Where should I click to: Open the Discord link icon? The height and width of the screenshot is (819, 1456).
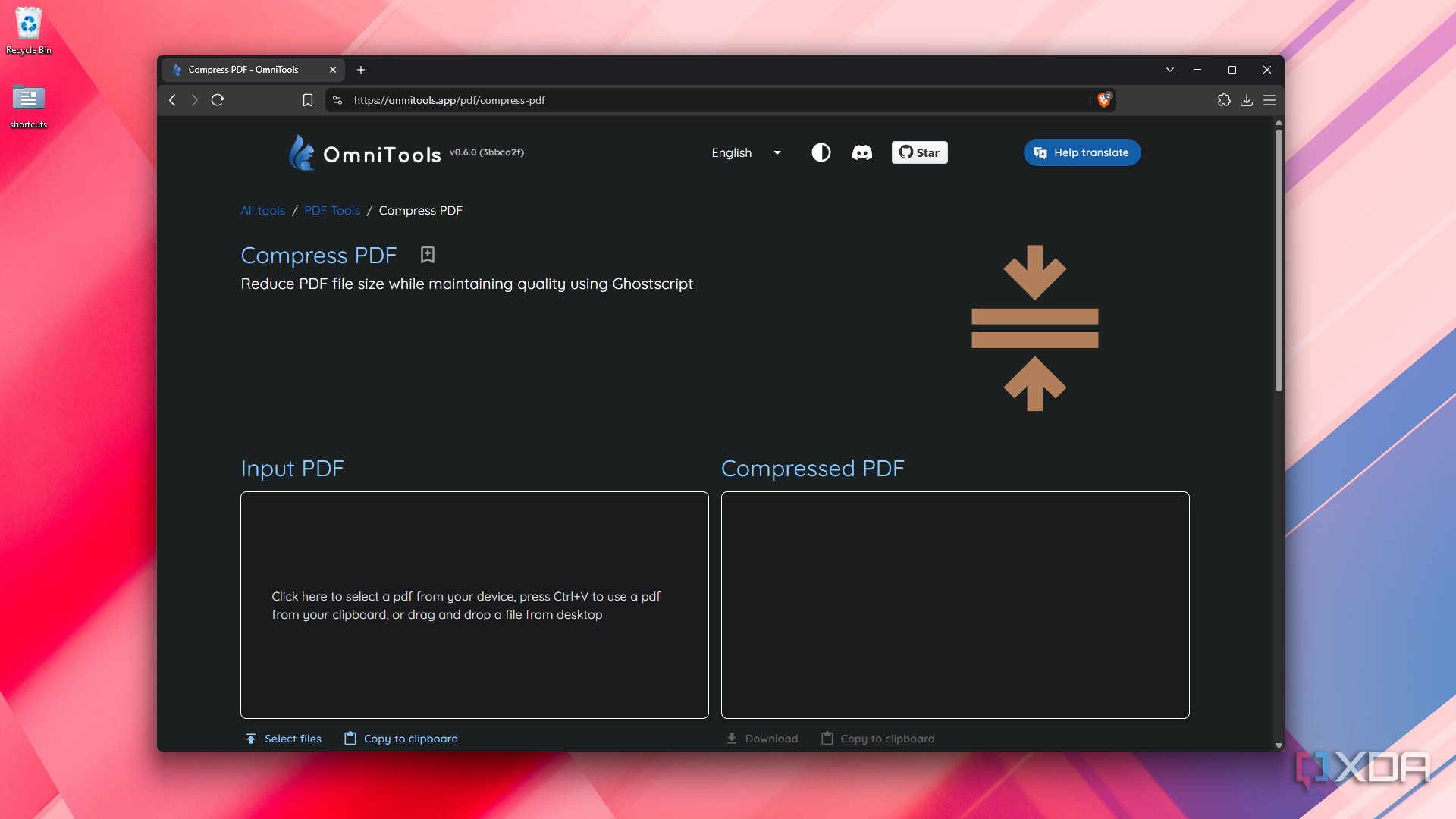[x=862, y=152]
